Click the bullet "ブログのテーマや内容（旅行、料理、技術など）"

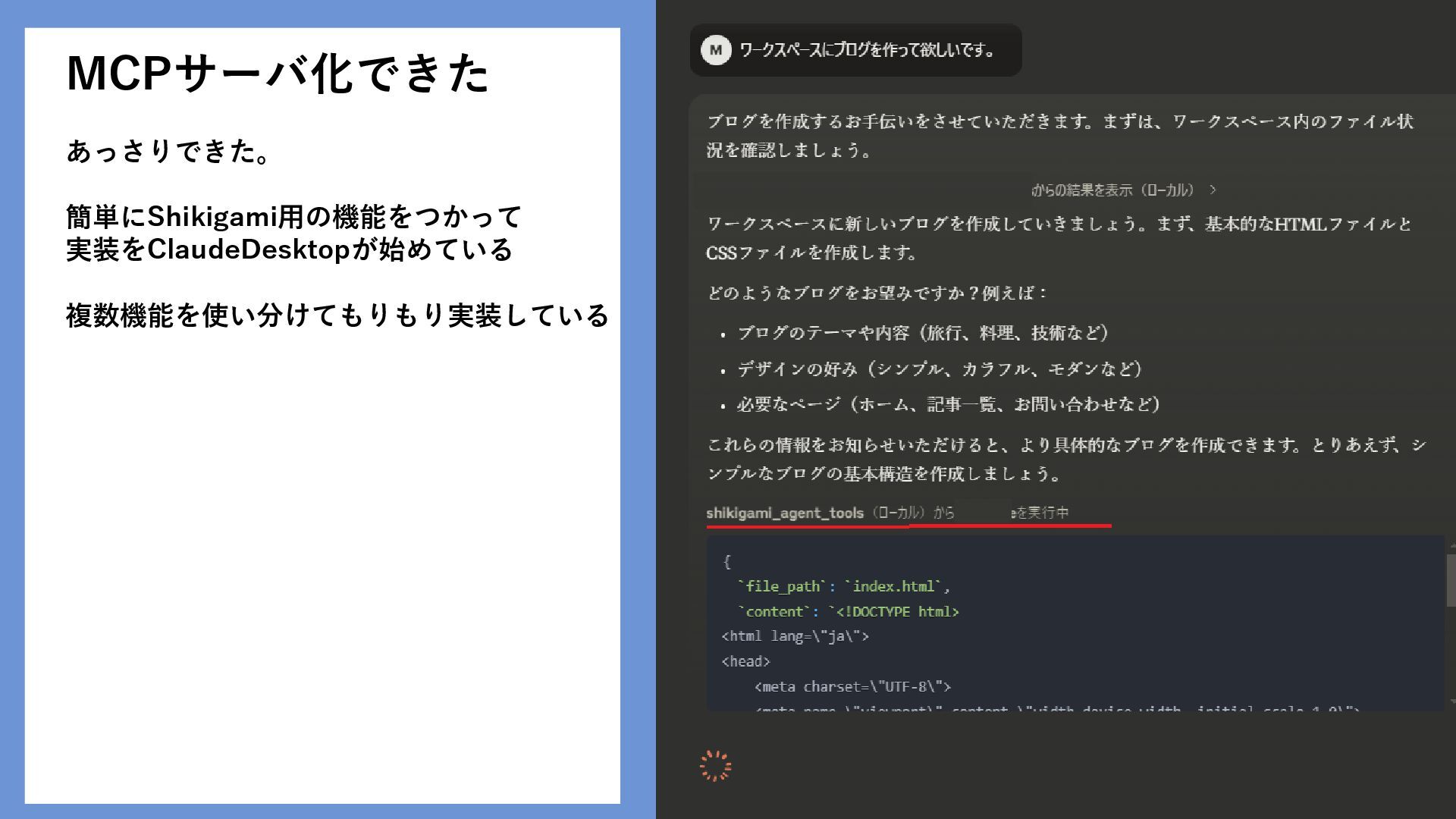click(924, 333)
